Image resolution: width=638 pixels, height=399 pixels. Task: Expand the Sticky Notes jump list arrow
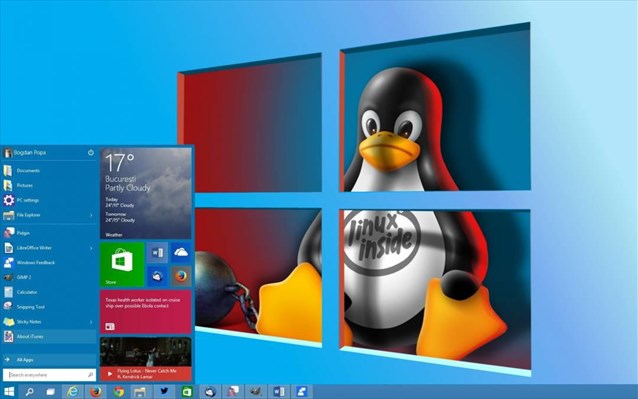[91, 322]
